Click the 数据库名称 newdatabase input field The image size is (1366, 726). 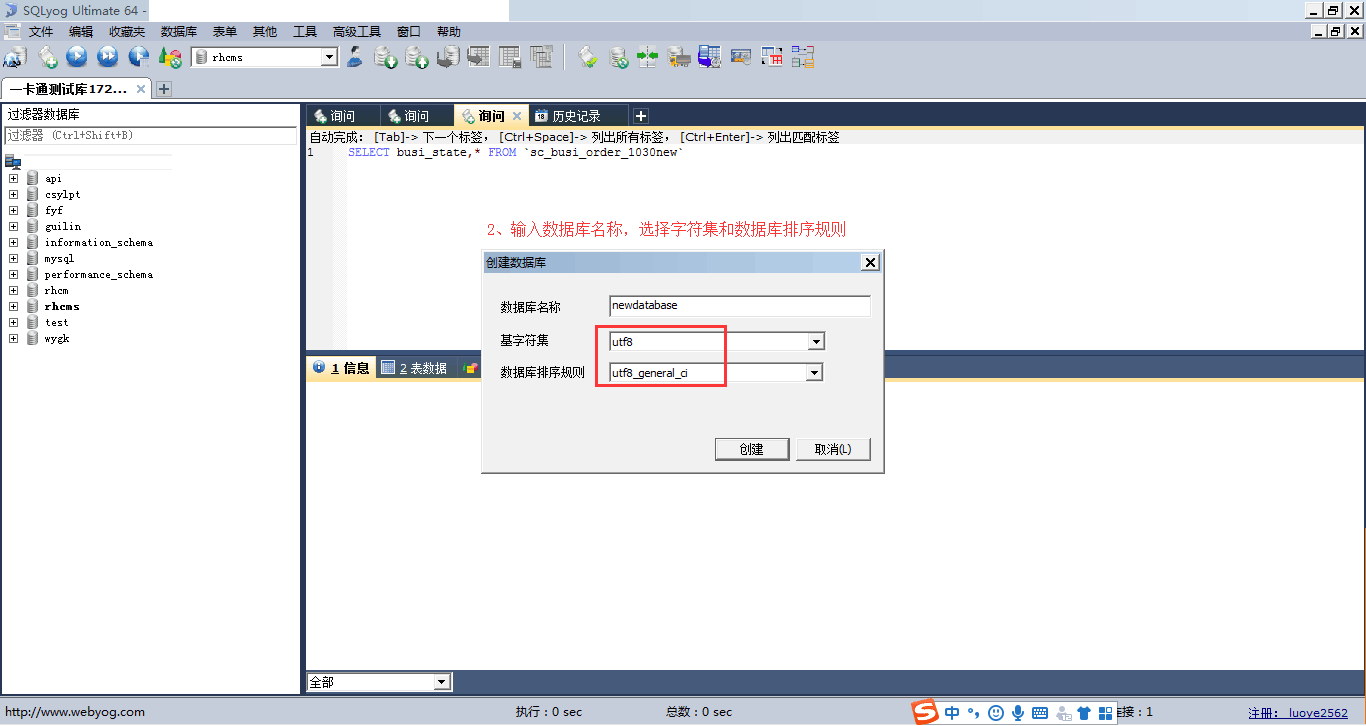(x=740, y=306)
